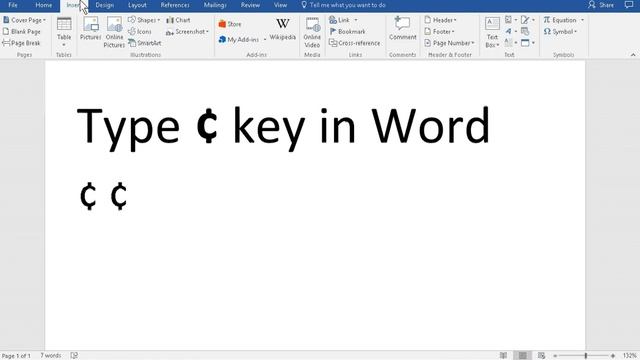Switch to the Mailings tab
640x360 pixels.
tap(215, 5)
